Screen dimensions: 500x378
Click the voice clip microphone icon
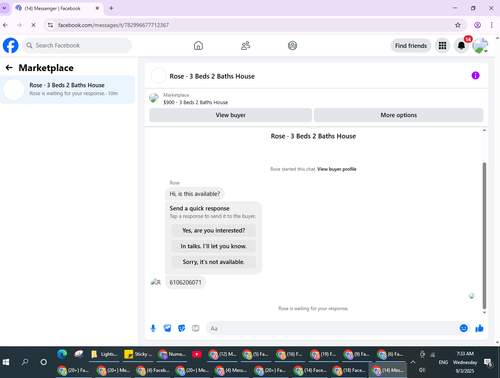tap(153, 328)
